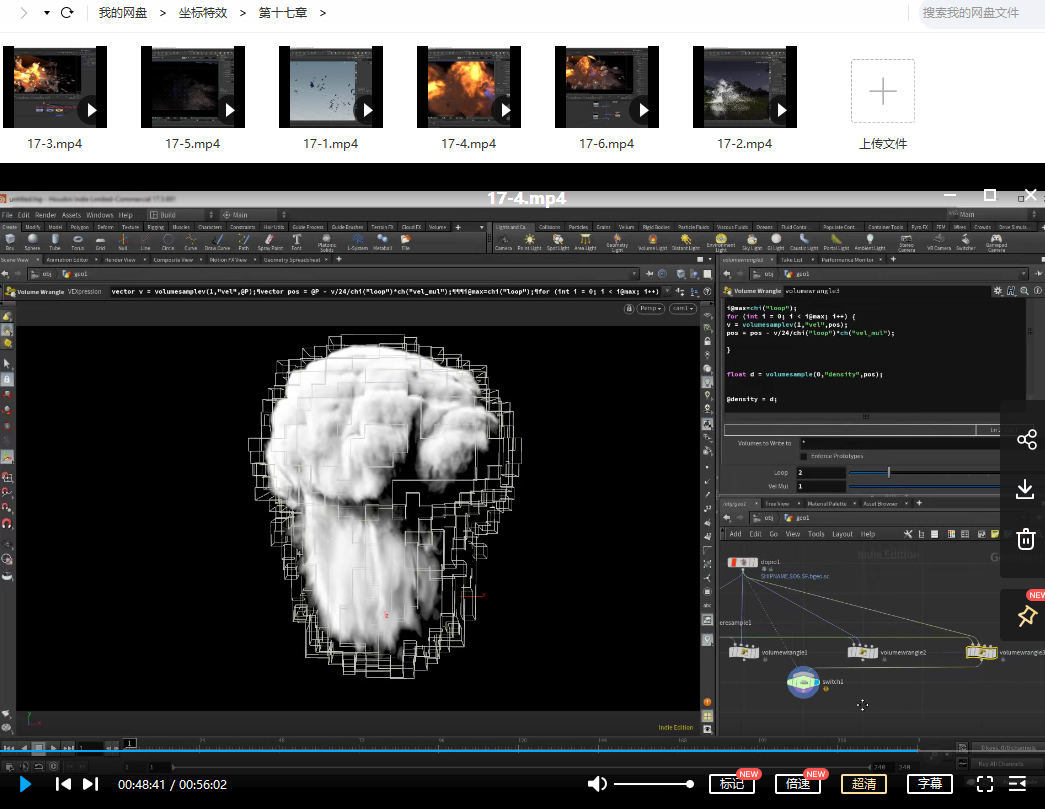
Task: Mute the video with the speaker icon
Action: click(x=597, y=784)
